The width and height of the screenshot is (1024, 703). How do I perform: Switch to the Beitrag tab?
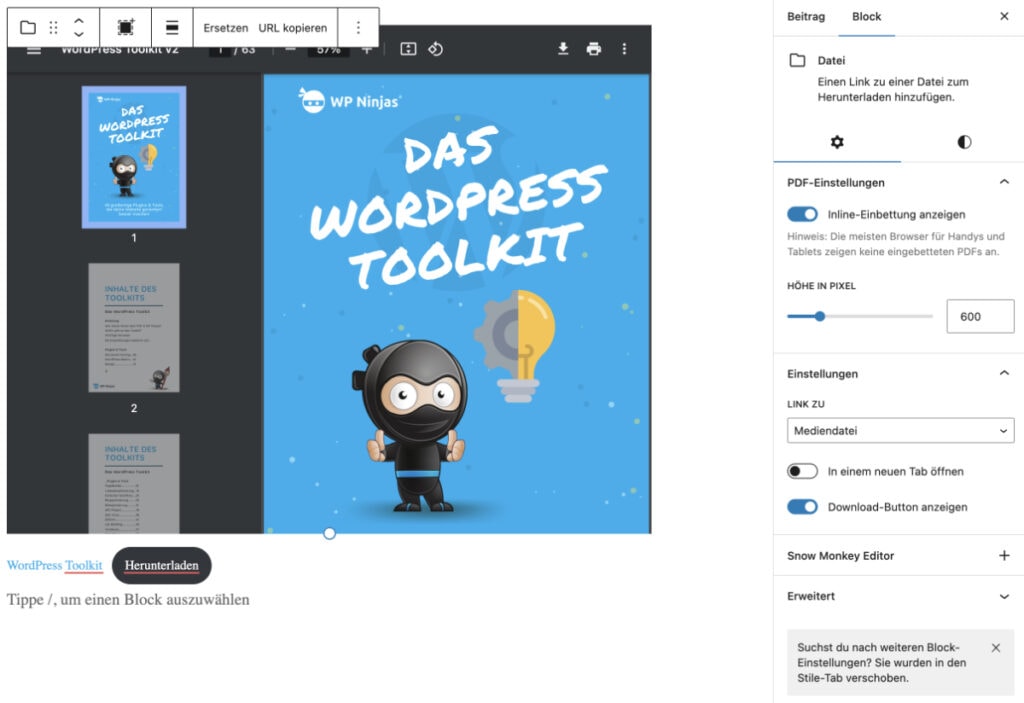805,16
